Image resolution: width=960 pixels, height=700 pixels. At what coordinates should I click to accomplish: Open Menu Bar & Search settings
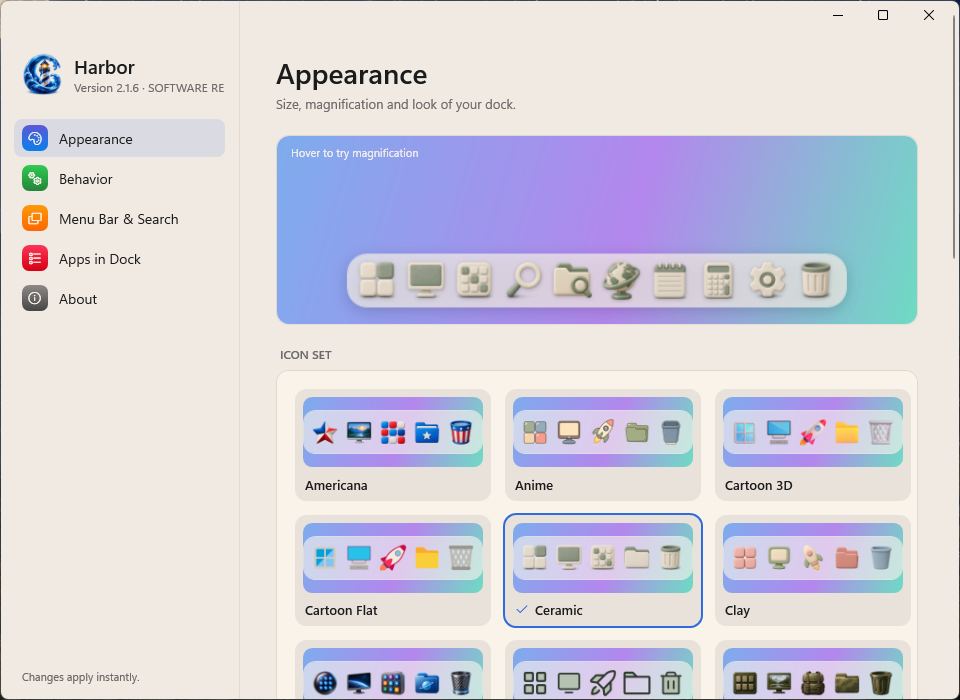click(x=119, y=219)
